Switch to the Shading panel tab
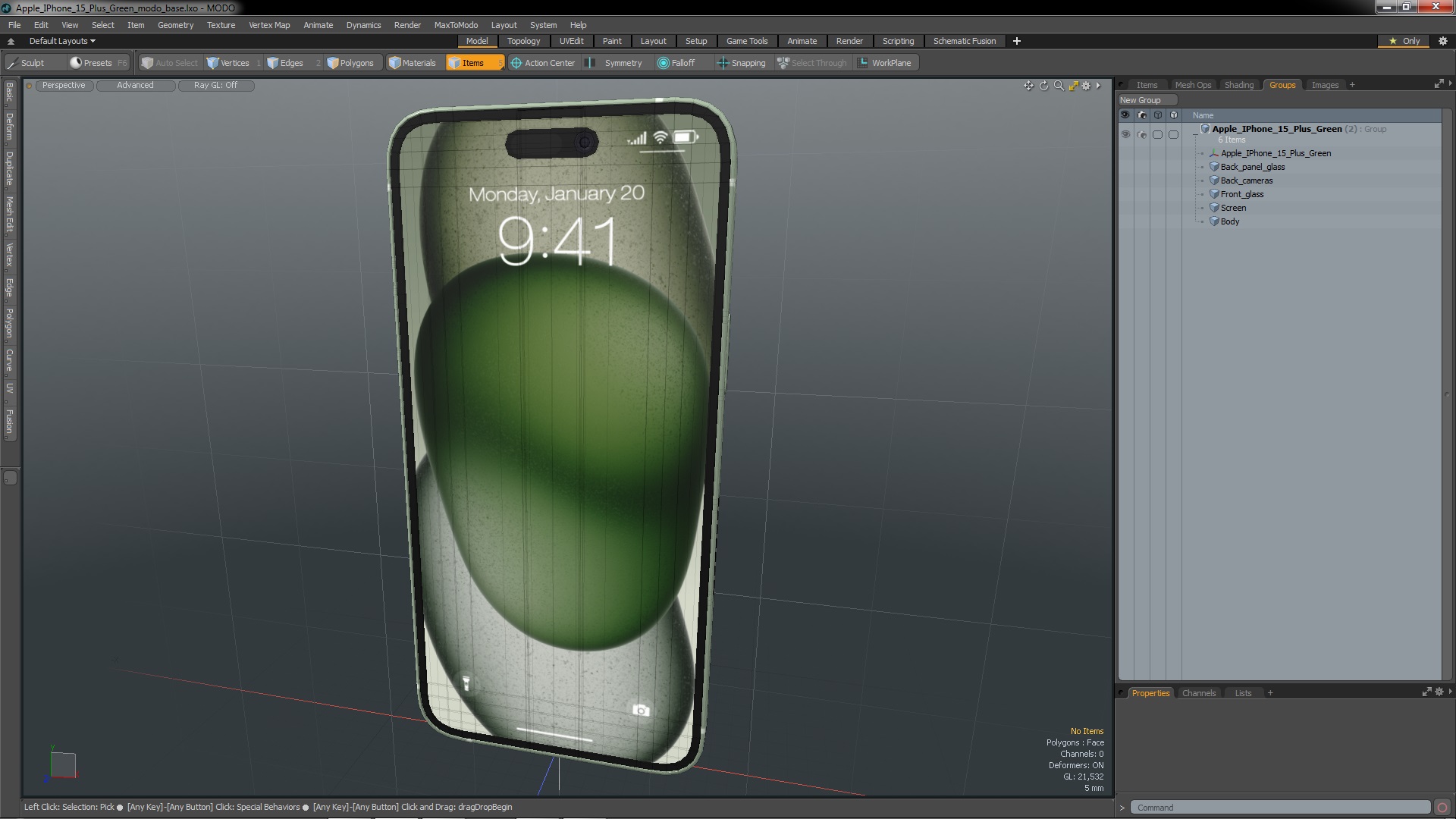This screenshot has width=1456, height=819. click(x=1239, y=85)
